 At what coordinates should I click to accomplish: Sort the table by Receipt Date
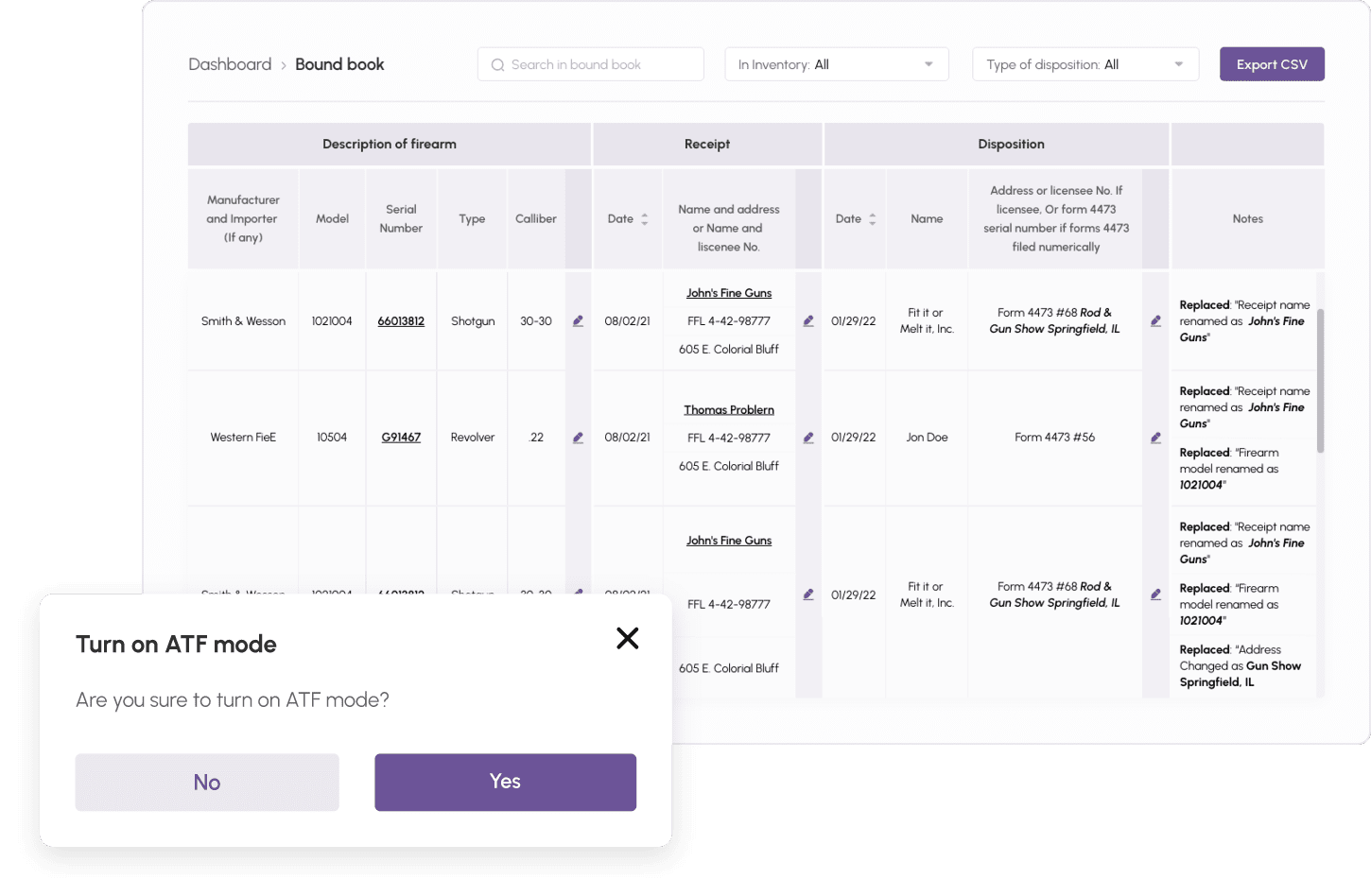click(x=646, y=218)
